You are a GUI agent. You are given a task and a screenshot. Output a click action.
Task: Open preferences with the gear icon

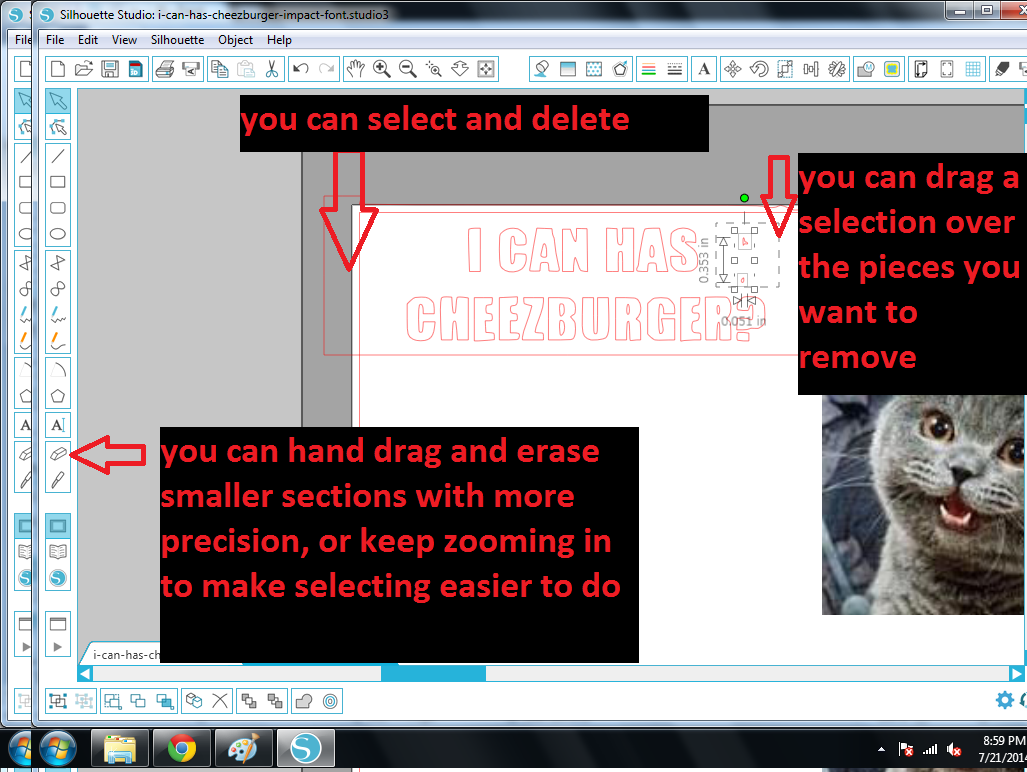point(1004,700)
